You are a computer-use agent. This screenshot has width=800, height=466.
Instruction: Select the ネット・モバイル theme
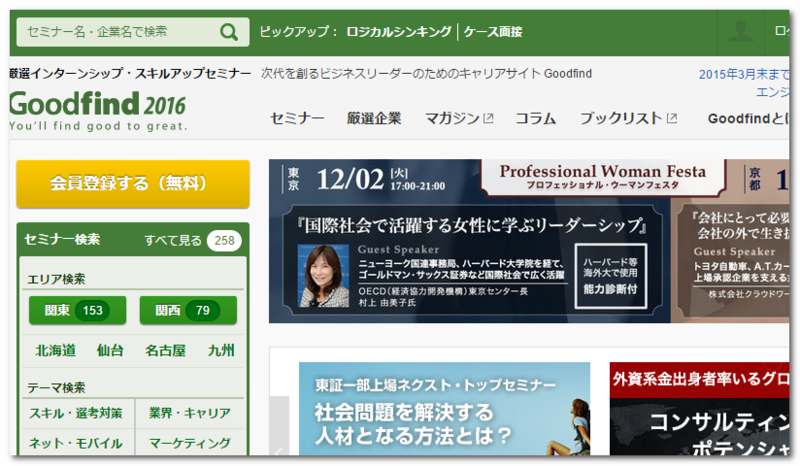click(x=76, y=443)
